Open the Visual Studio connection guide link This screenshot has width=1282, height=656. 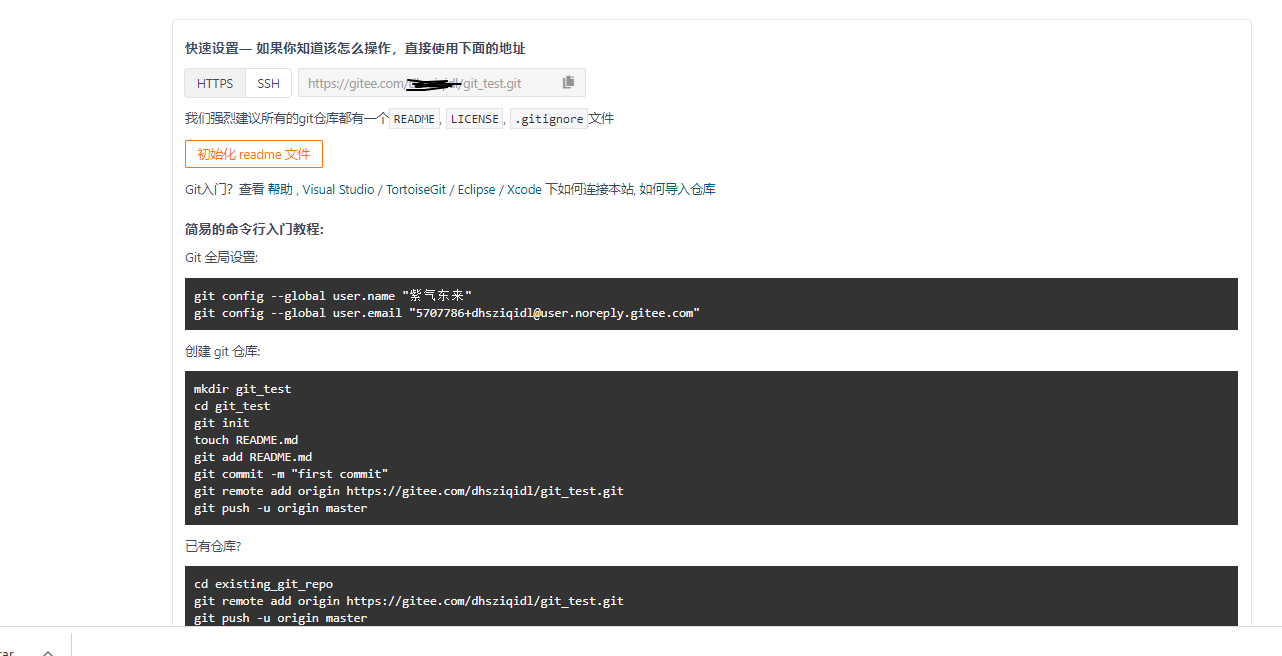pos(338,189)
